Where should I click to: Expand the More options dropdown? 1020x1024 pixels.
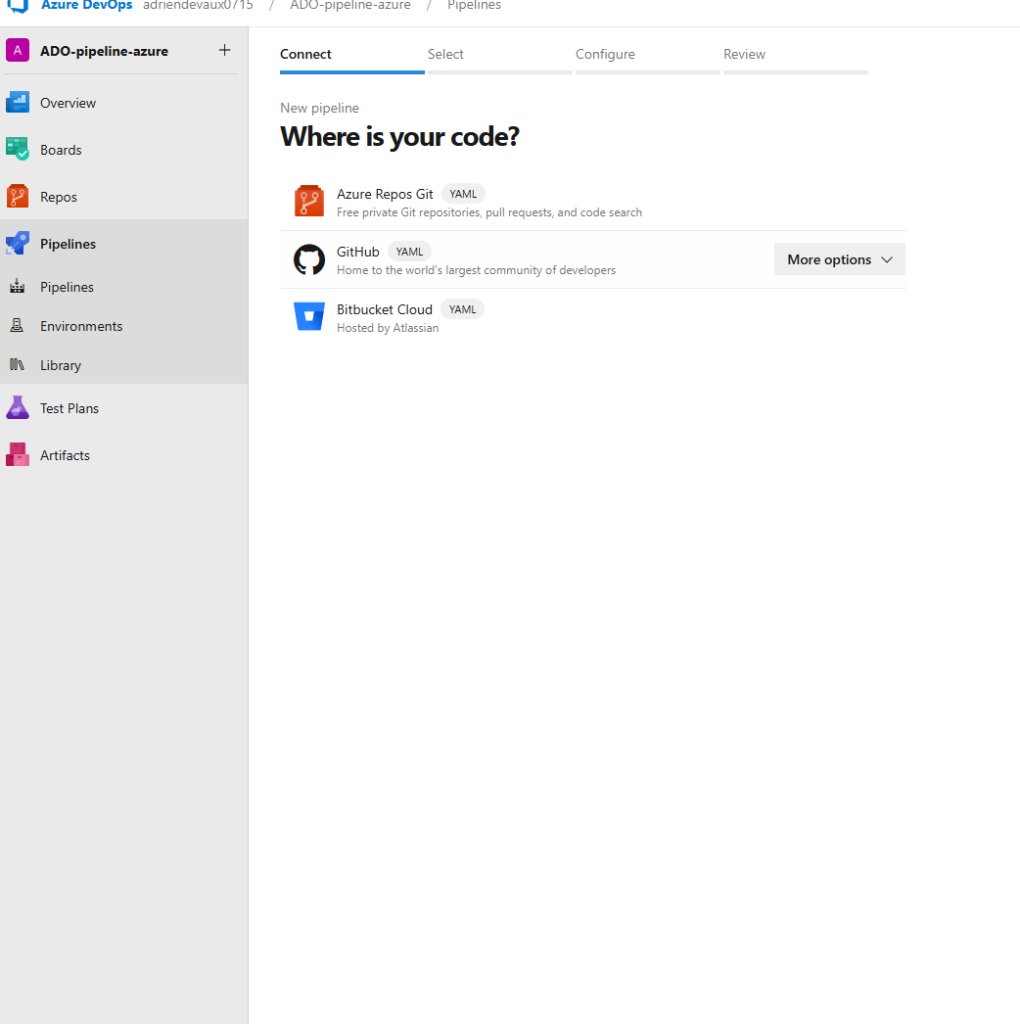[839, 259]
